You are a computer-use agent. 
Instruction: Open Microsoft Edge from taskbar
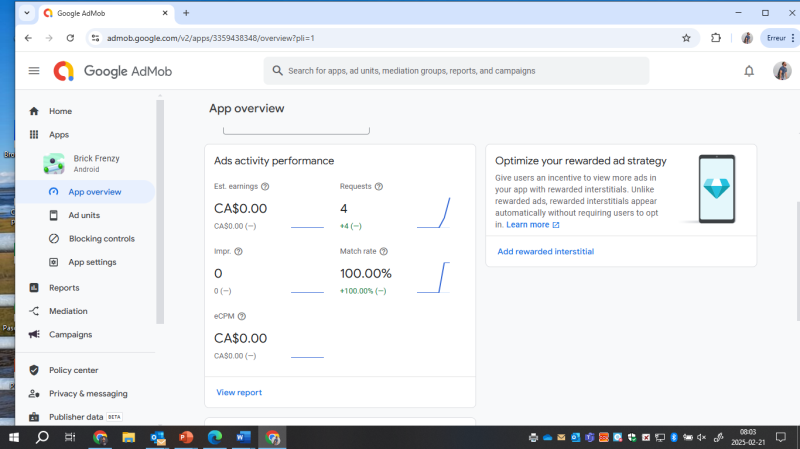point(215,437)
